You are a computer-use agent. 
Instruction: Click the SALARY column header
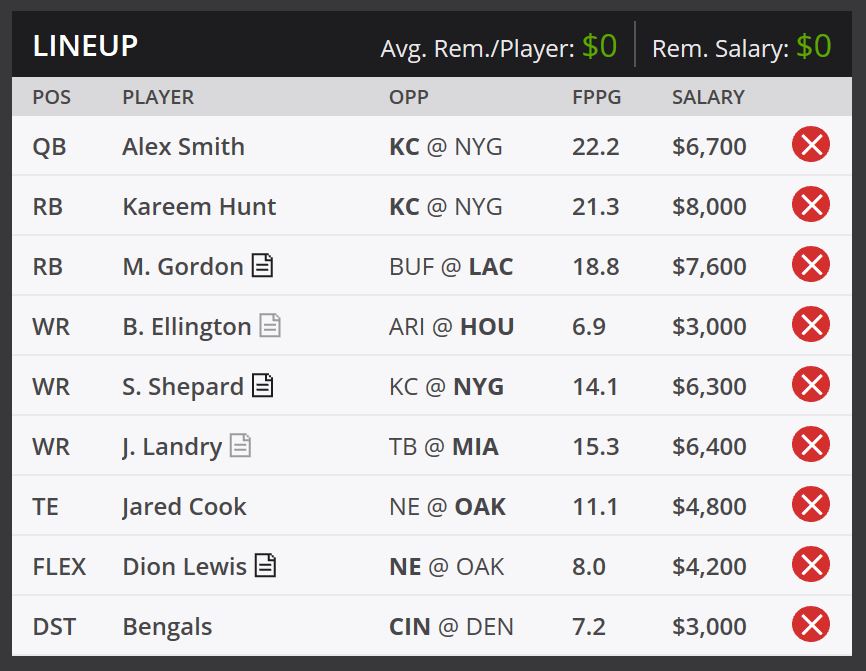708,97
